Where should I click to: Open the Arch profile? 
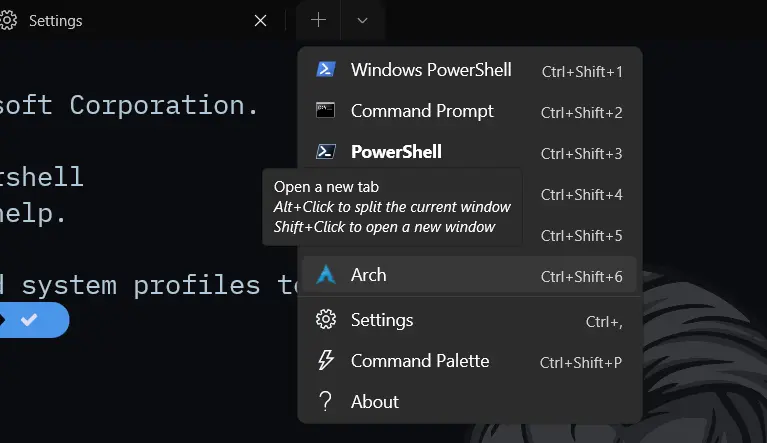[x=470, y=275]
